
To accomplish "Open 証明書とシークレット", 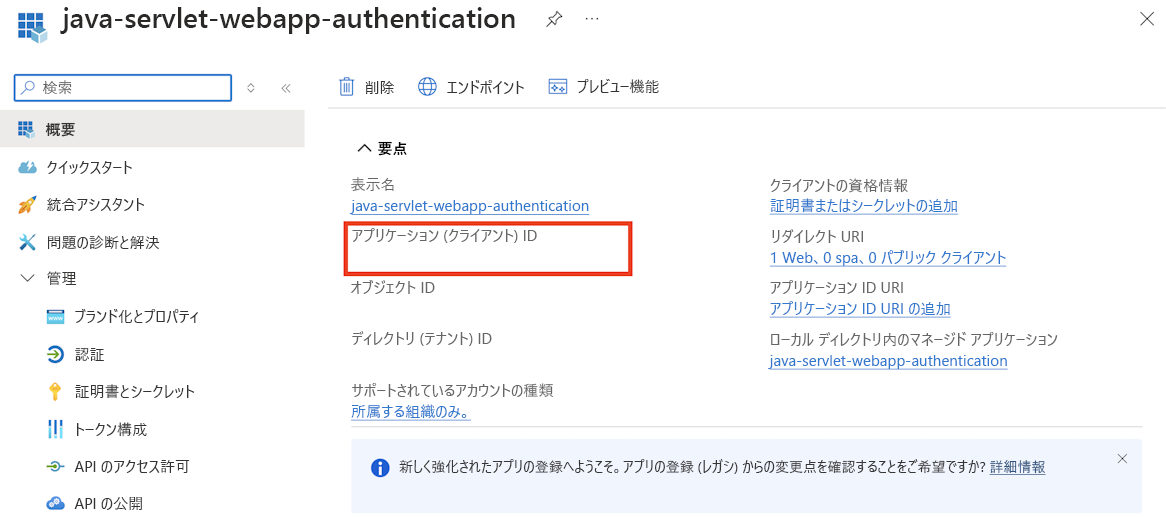I will (x=135, y=391).
